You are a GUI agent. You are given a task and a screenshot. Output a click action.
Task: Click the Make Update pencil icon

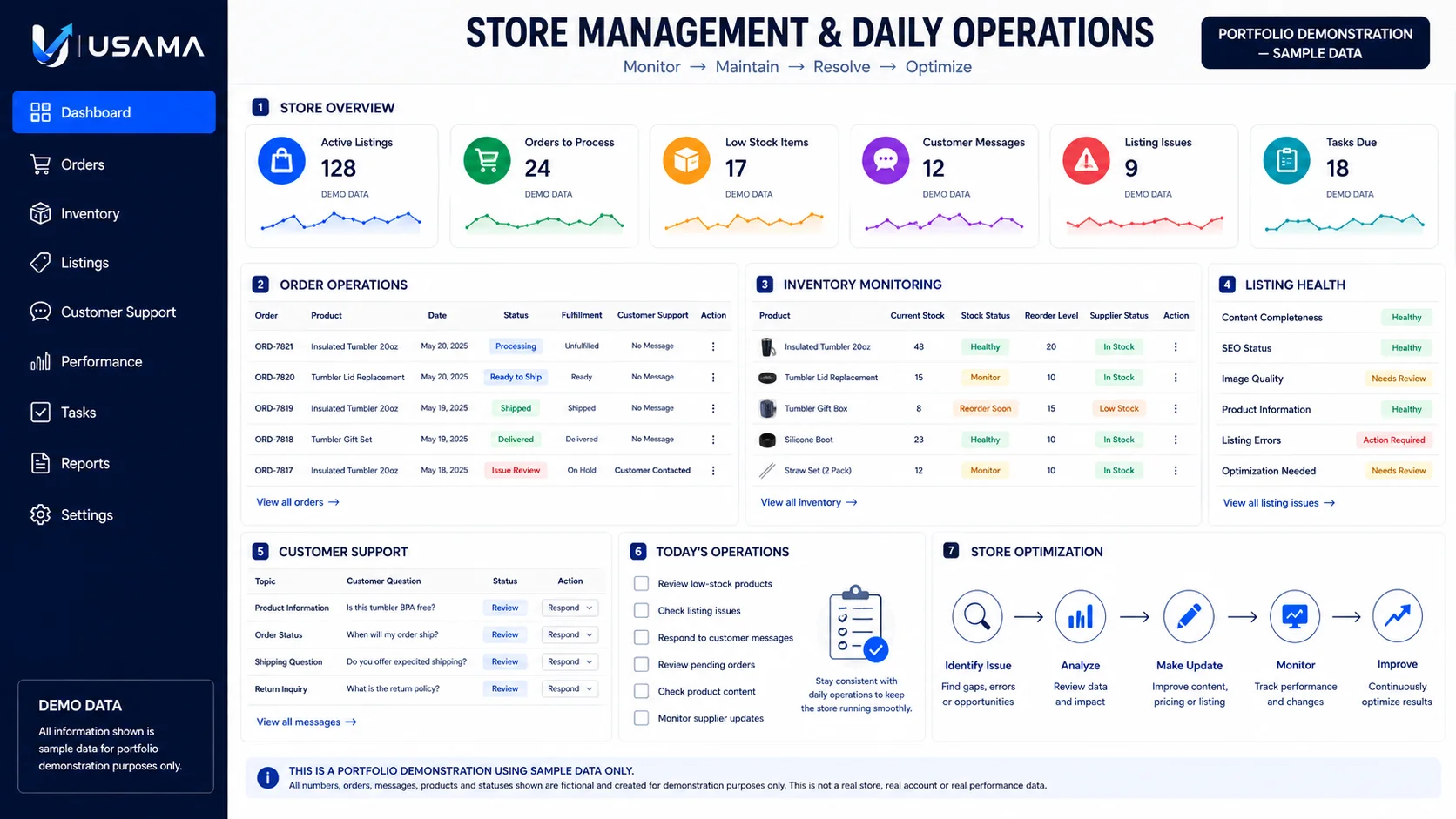[1189, 616]
